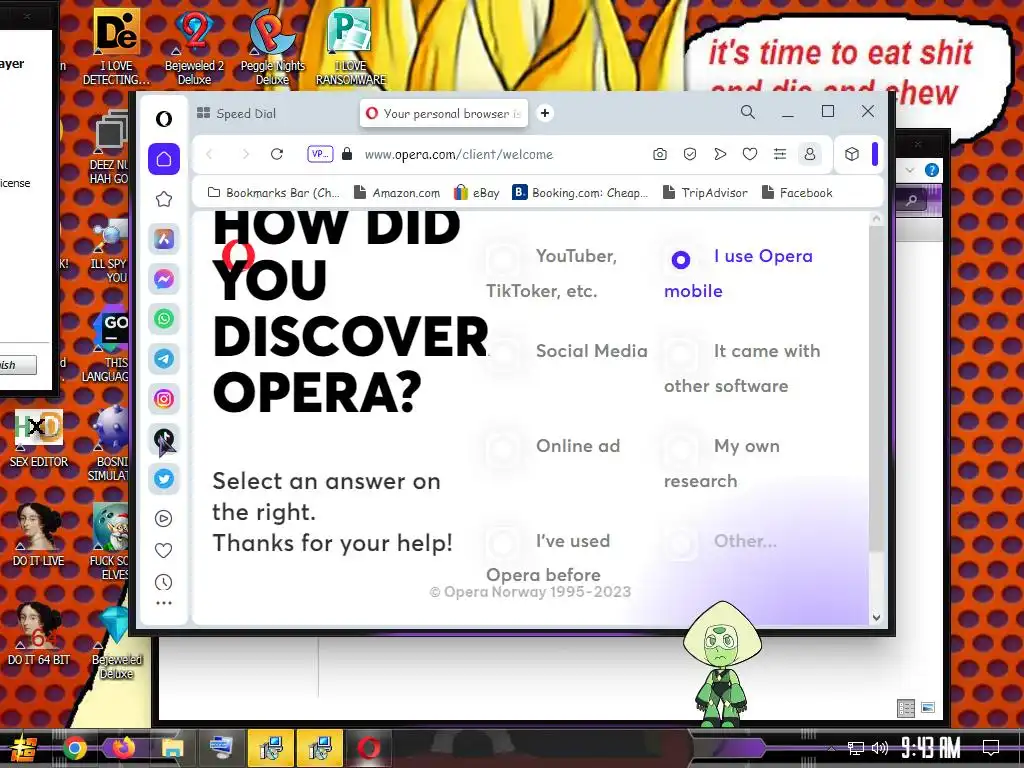Select the YouTuber, TikToker, etc. answer
Image resolution: width=1024 pixels, height=768 pixels.
pyautogui.click(x=552, y=273)
